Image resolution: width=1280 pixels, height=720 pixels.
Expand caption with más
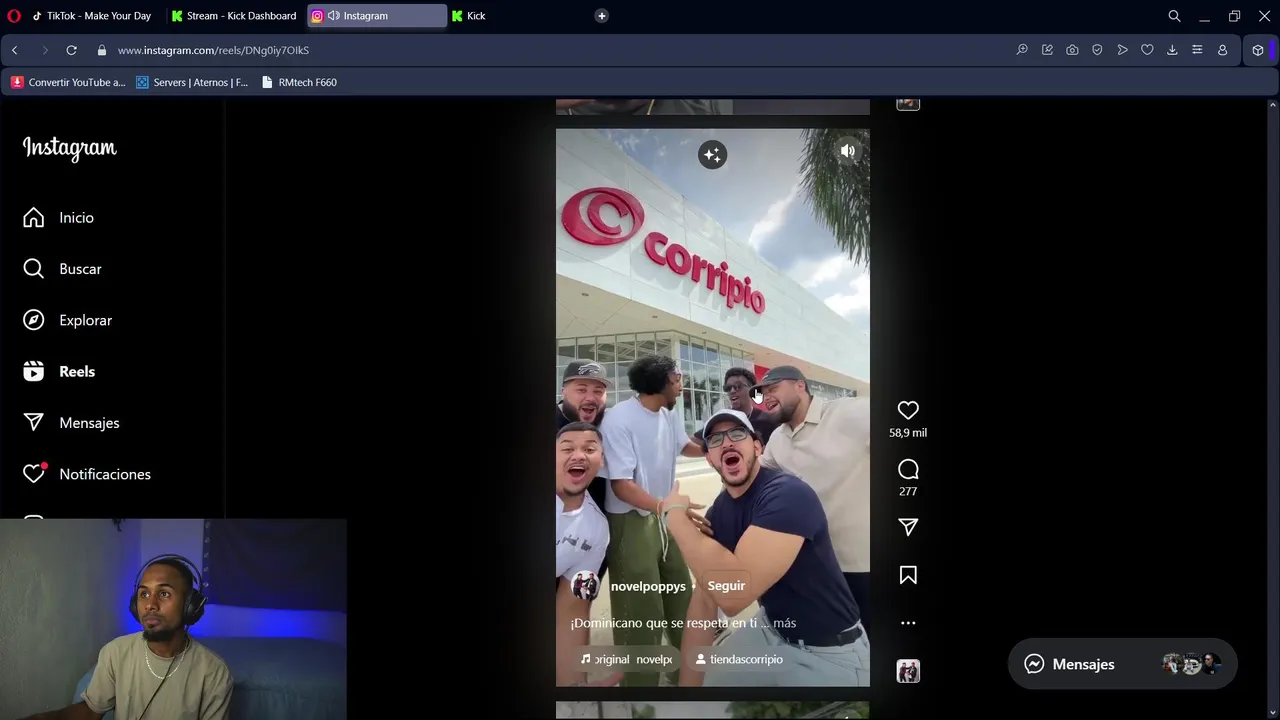pyautogui.click(x=784, y=623)
